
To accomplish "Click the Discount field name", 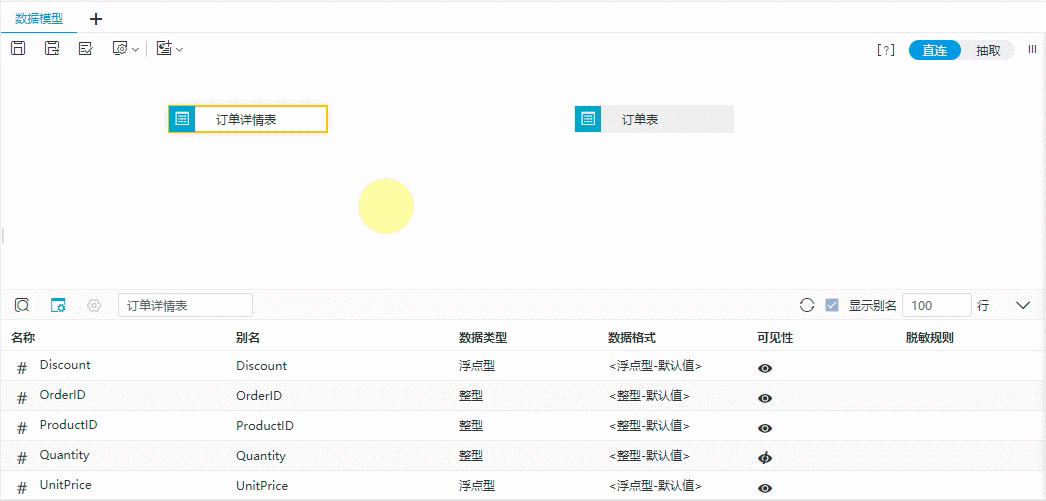I will [65, 365].
